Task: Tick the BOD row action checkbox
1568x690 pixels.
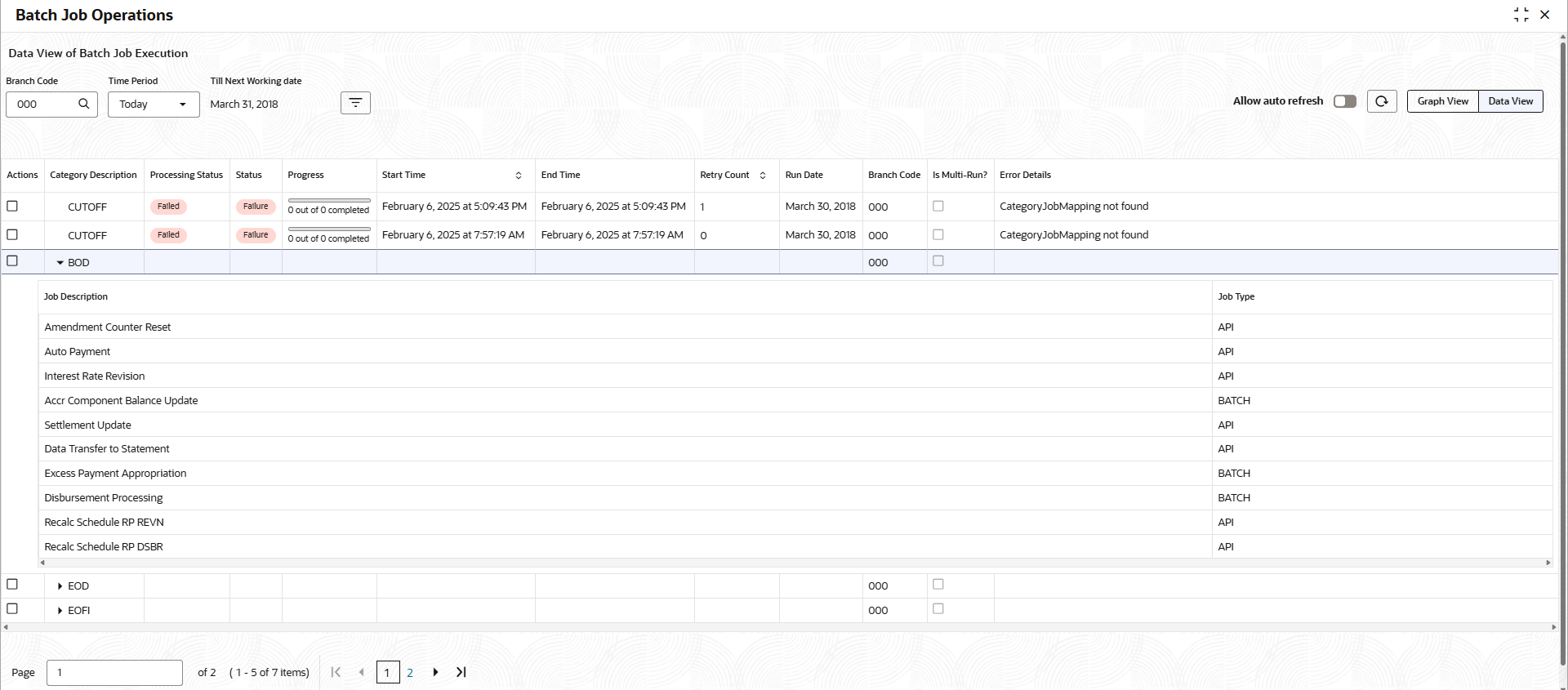Action: pyautogui.click(x=12, y=261)
